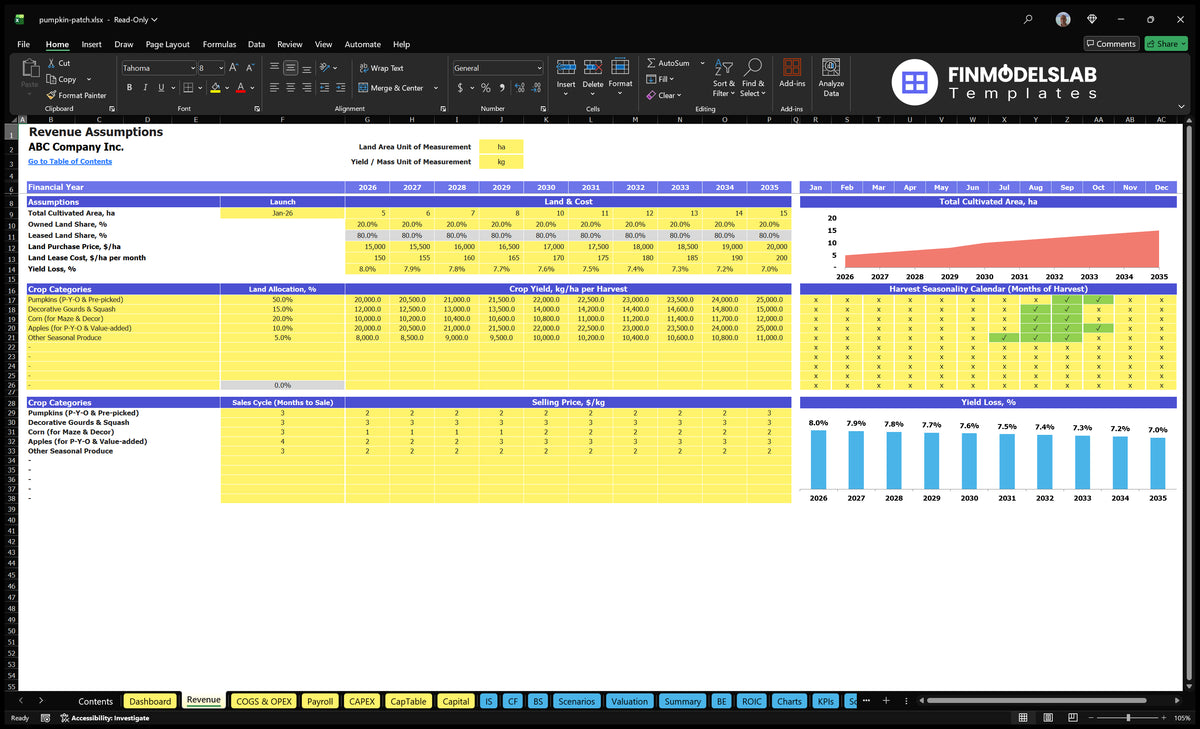Select the Launch date cell Jan-26
This screenshot has height=729, width=1200.
click(x=282, y=213)
